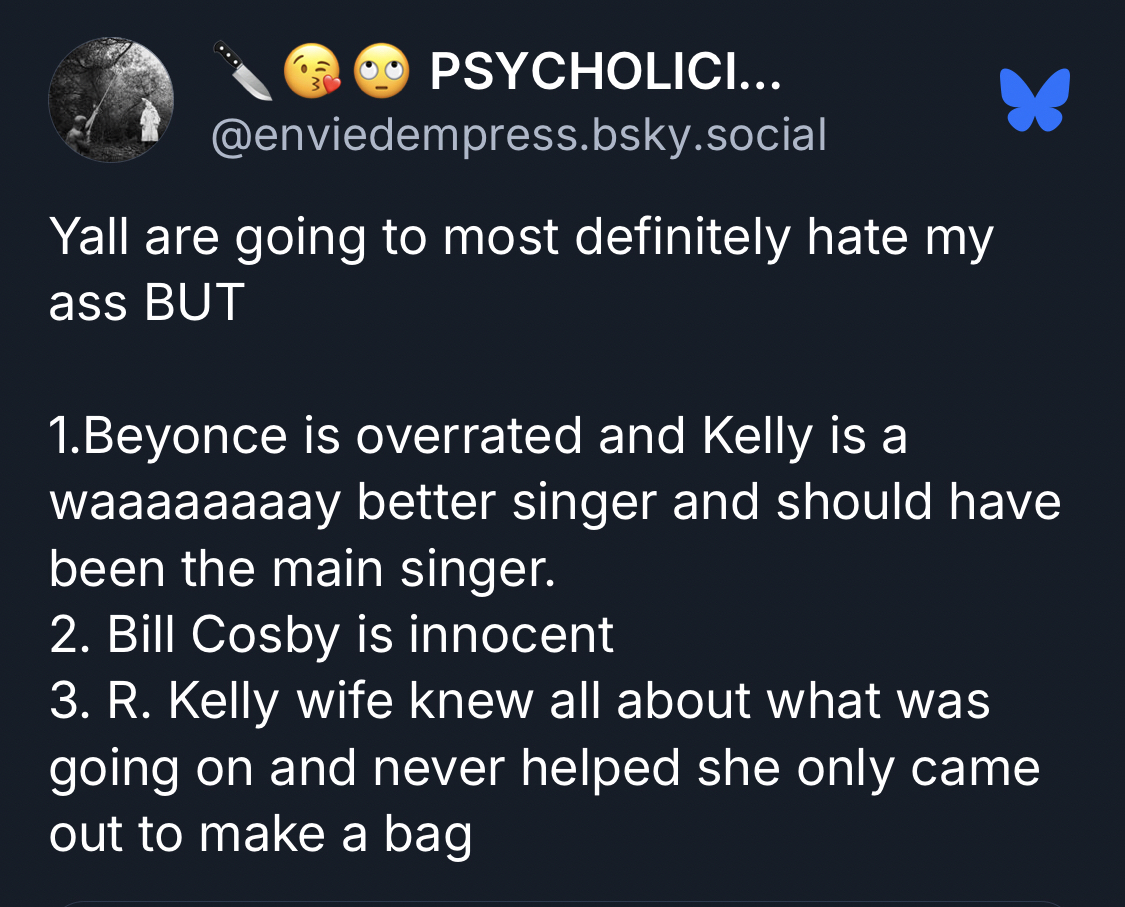Viewport: 1125px width, 907px height.
Task: Click the "Bill Cosby is innocent" line
Action: tap(360, 634)
